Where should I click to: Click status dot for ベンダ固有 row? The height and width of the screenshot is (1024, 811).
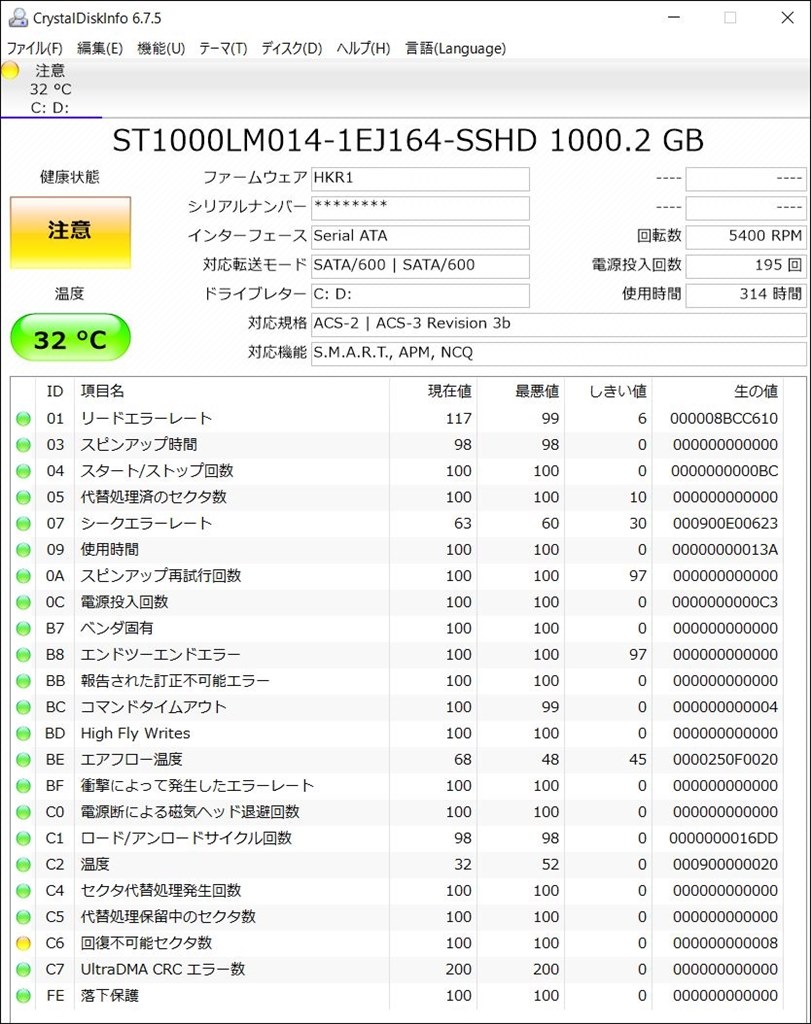pos(24,628)
